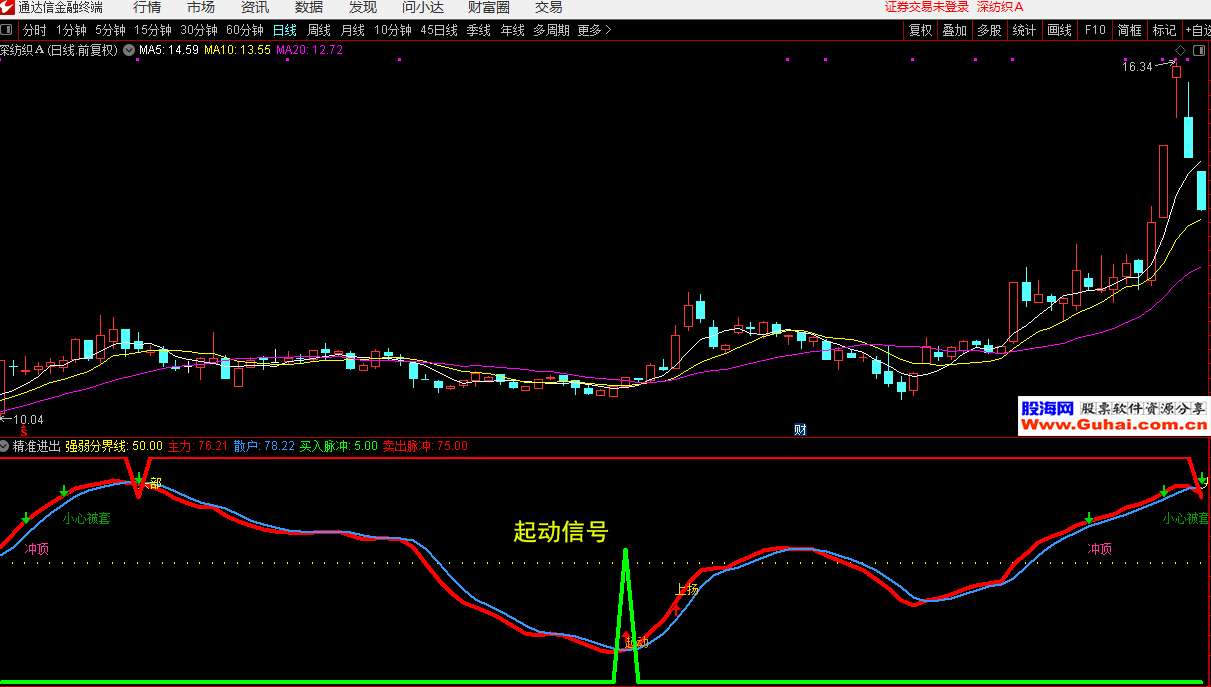Toggle the left sidebar panel icon

click(x=7, y=30)
